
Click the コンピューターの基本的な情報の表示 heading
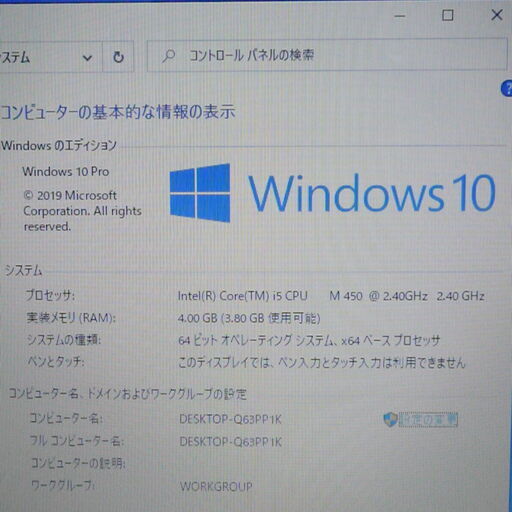click(x=118, y=112)
